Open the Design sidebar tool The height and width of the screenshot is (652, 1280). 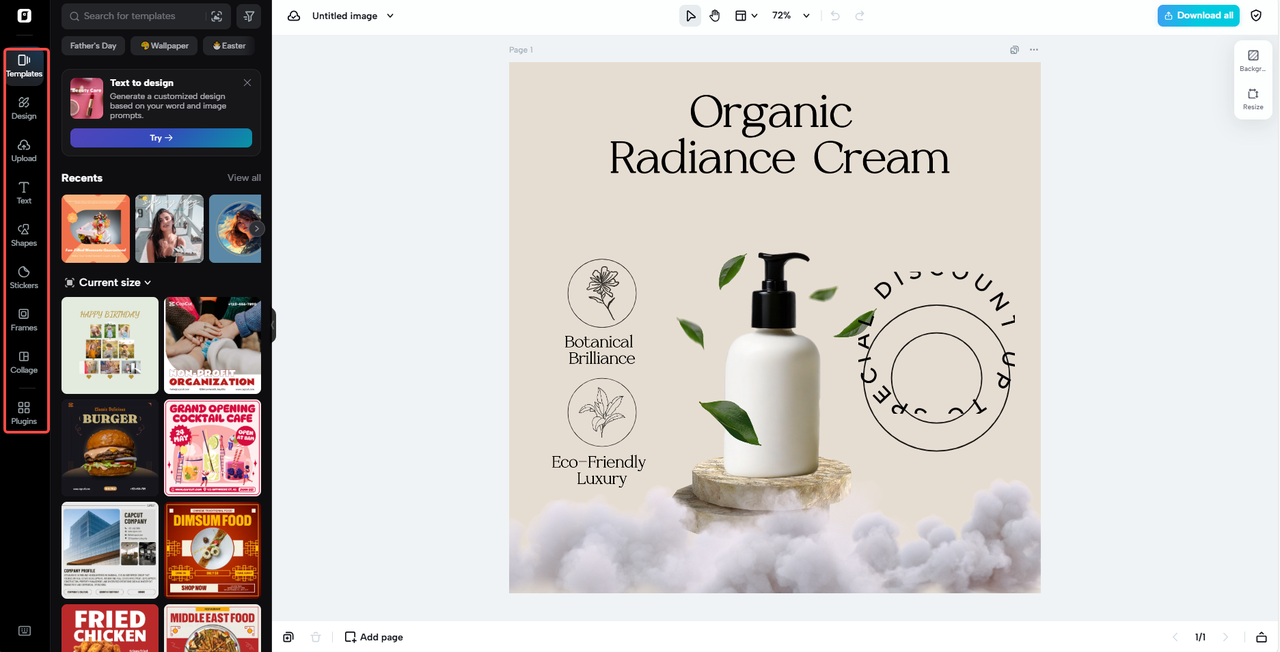24,108
